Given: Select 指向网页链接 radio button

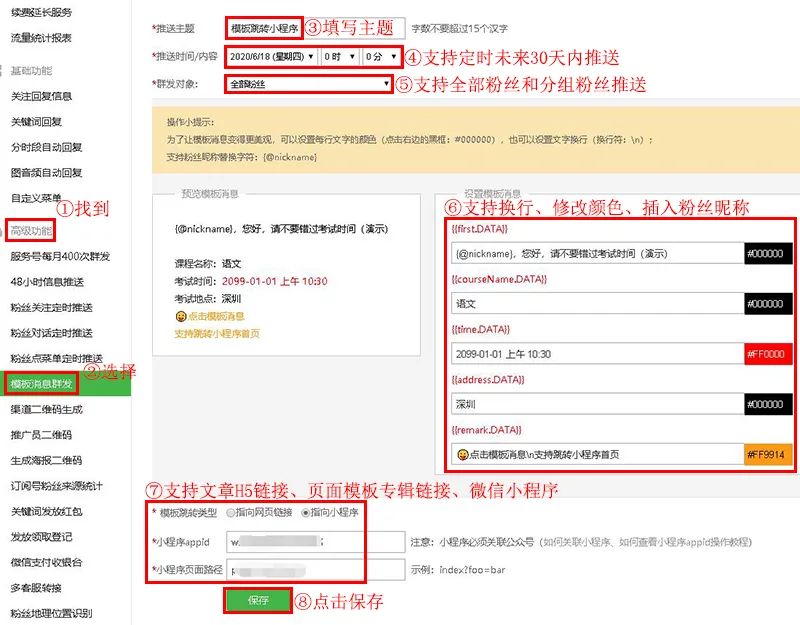Looking at the screenshot, I should click(x=231, y=512).
